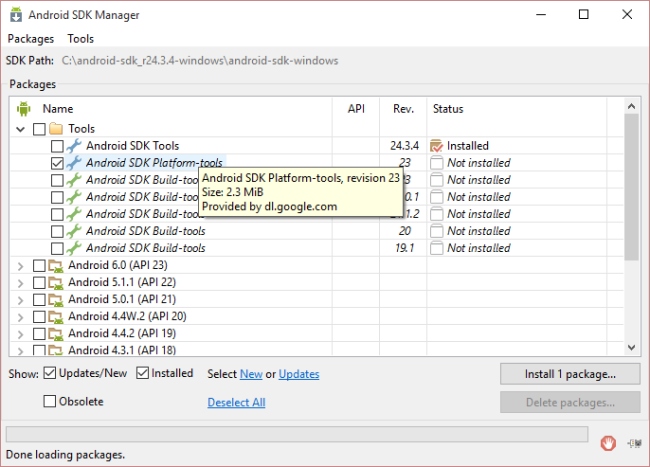
Task: Collapse the Tools group
Action: [x=20, y=129]
